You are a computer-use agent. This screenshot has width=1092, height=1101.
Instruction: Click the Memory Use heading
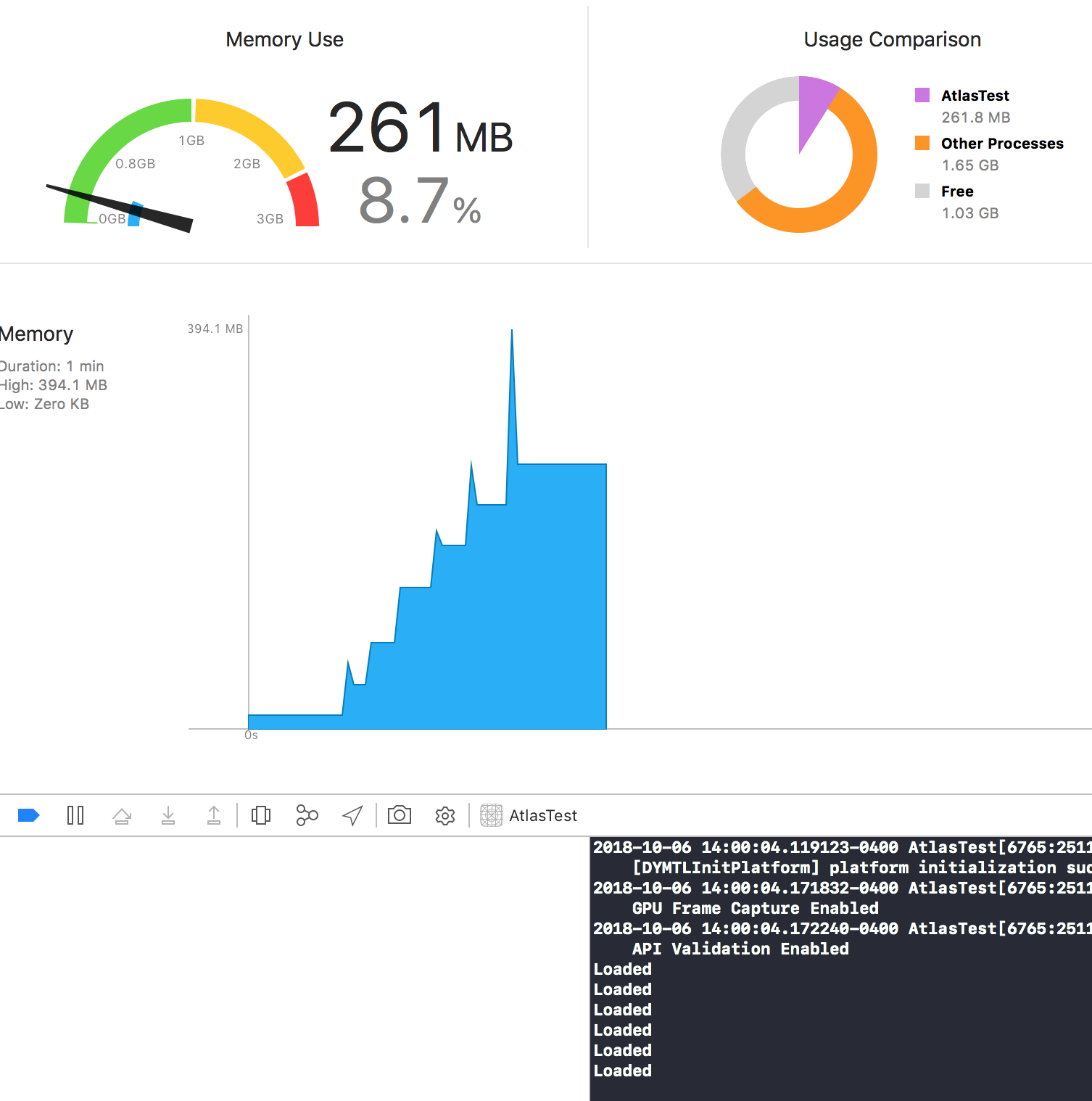point(285,39)
